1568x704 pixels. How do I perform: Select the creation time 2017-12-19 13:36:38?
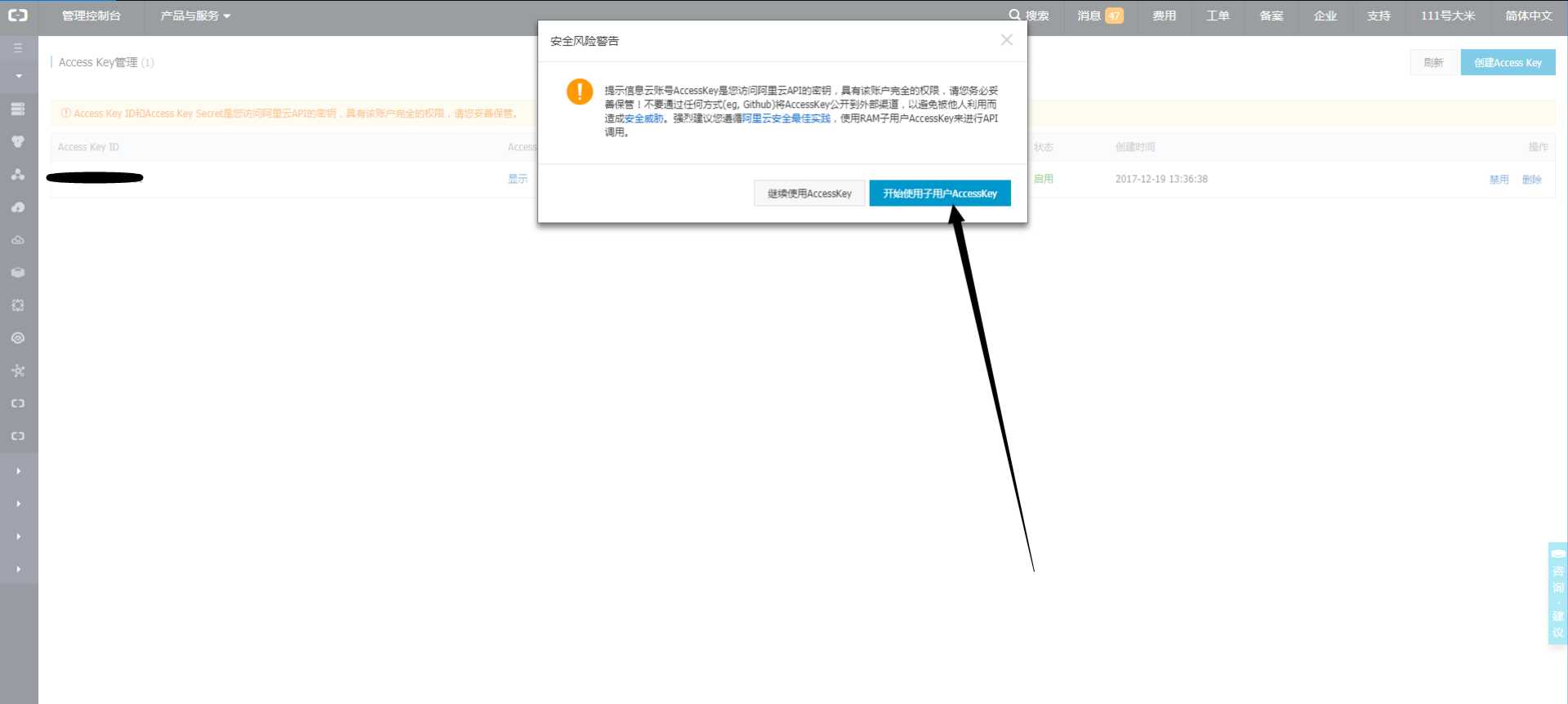tap(1161, 179)
